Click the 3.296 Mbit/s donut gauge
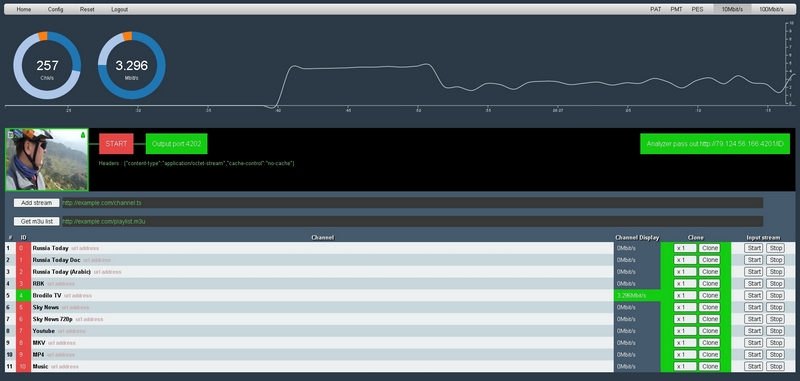800x381 pixels. 132,65
